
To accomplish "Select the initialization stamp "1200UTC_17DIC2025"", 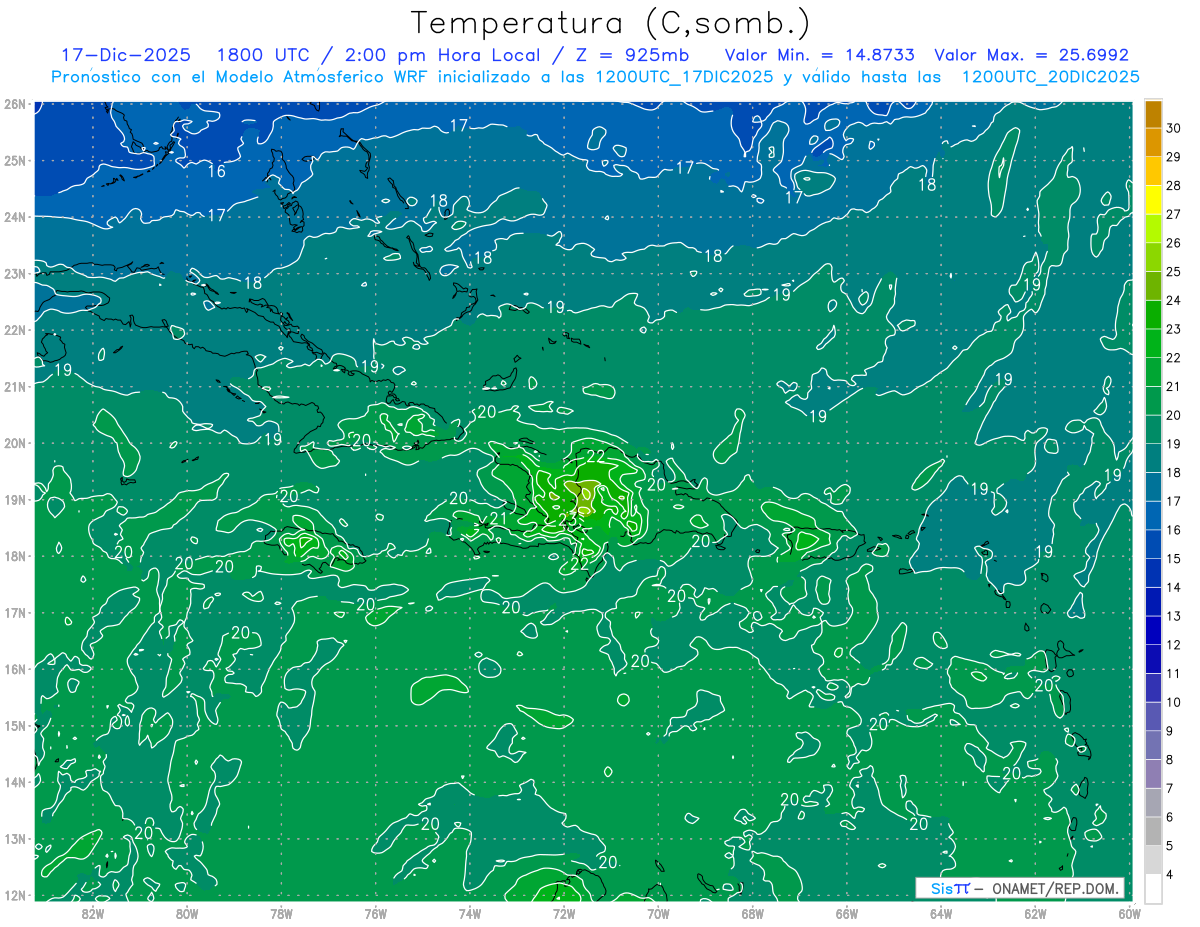I will (685, 77).
